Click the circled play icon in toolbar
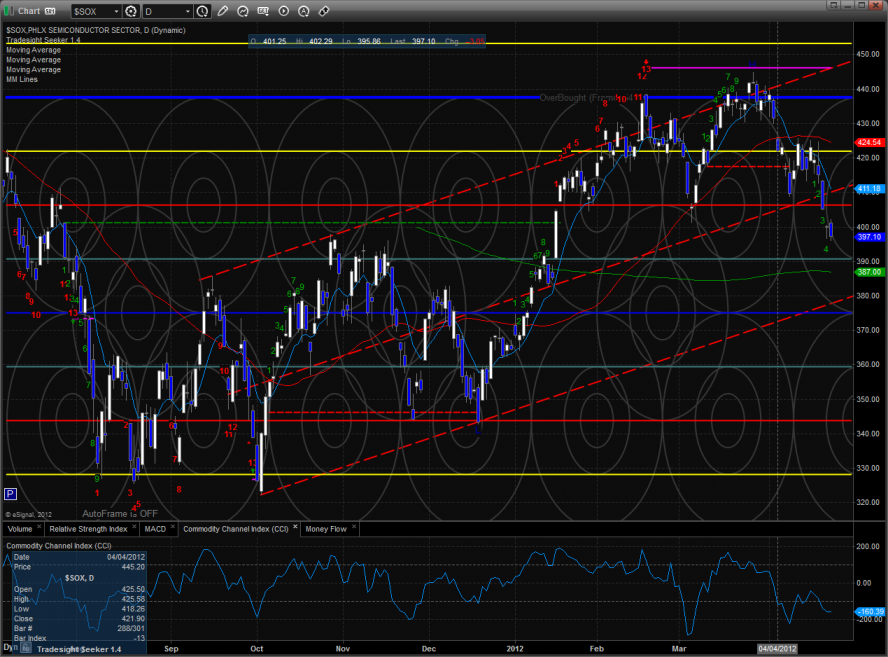Screen dimensions: 888x657 283,11
